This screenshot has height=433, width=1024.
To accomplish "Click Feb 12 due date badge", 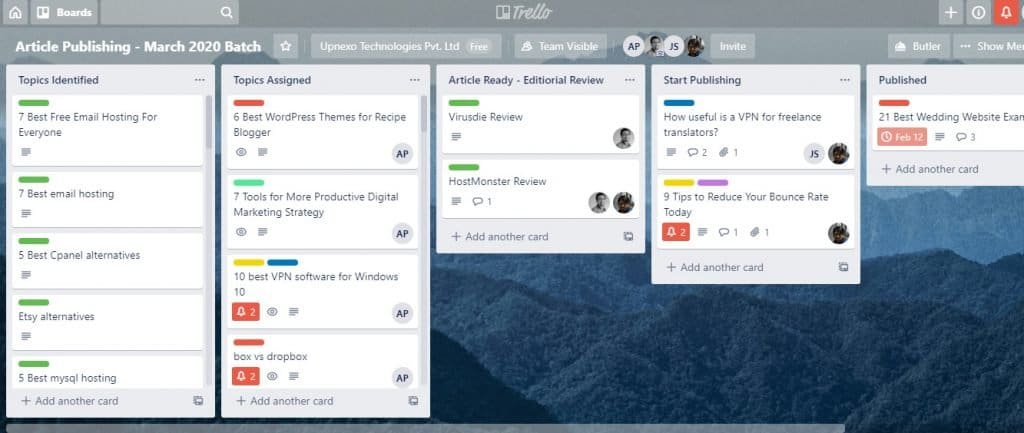I will click(x=903, y=136).
